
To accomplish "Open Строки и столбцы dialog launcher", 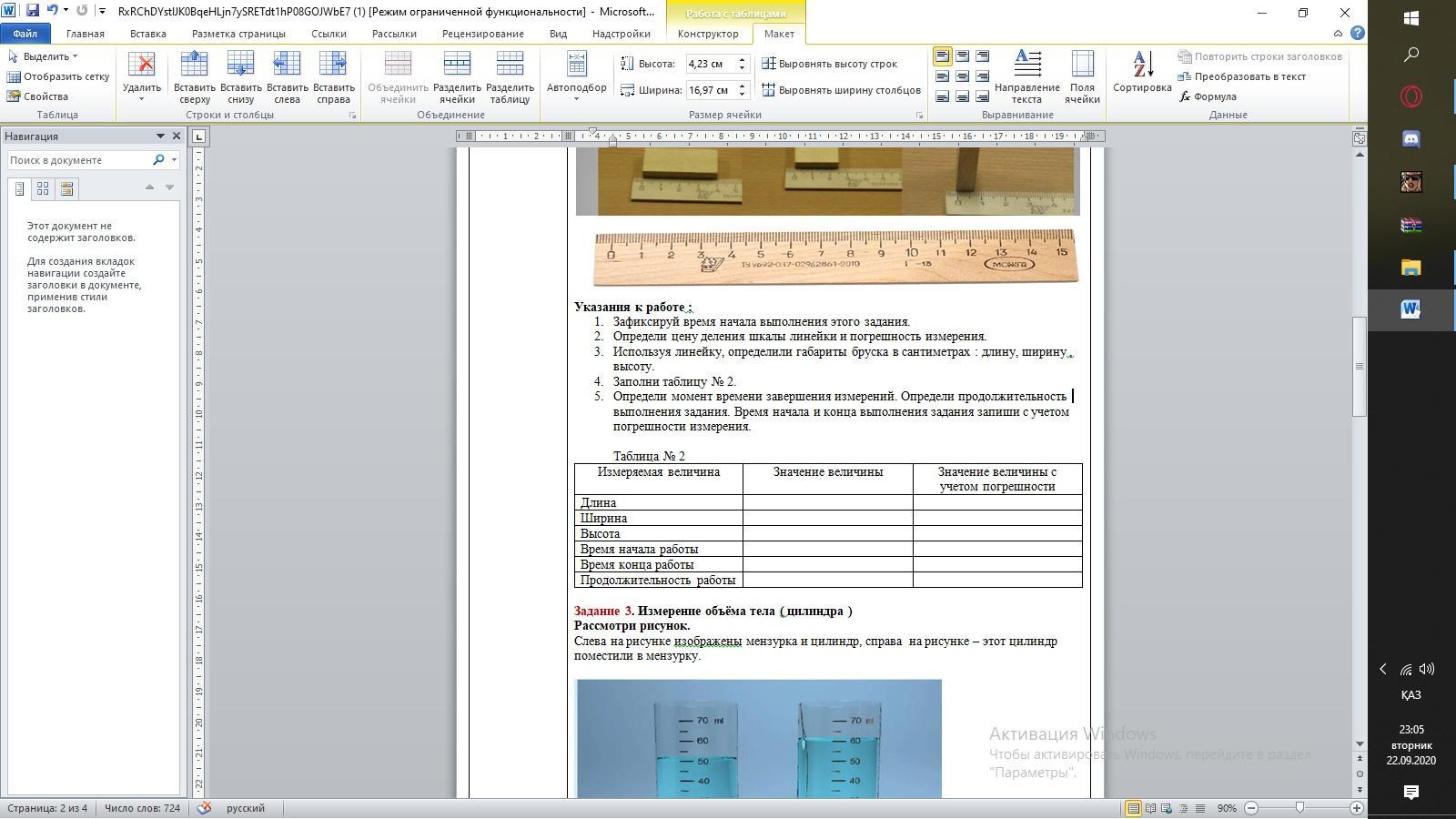I will (352, 116).
